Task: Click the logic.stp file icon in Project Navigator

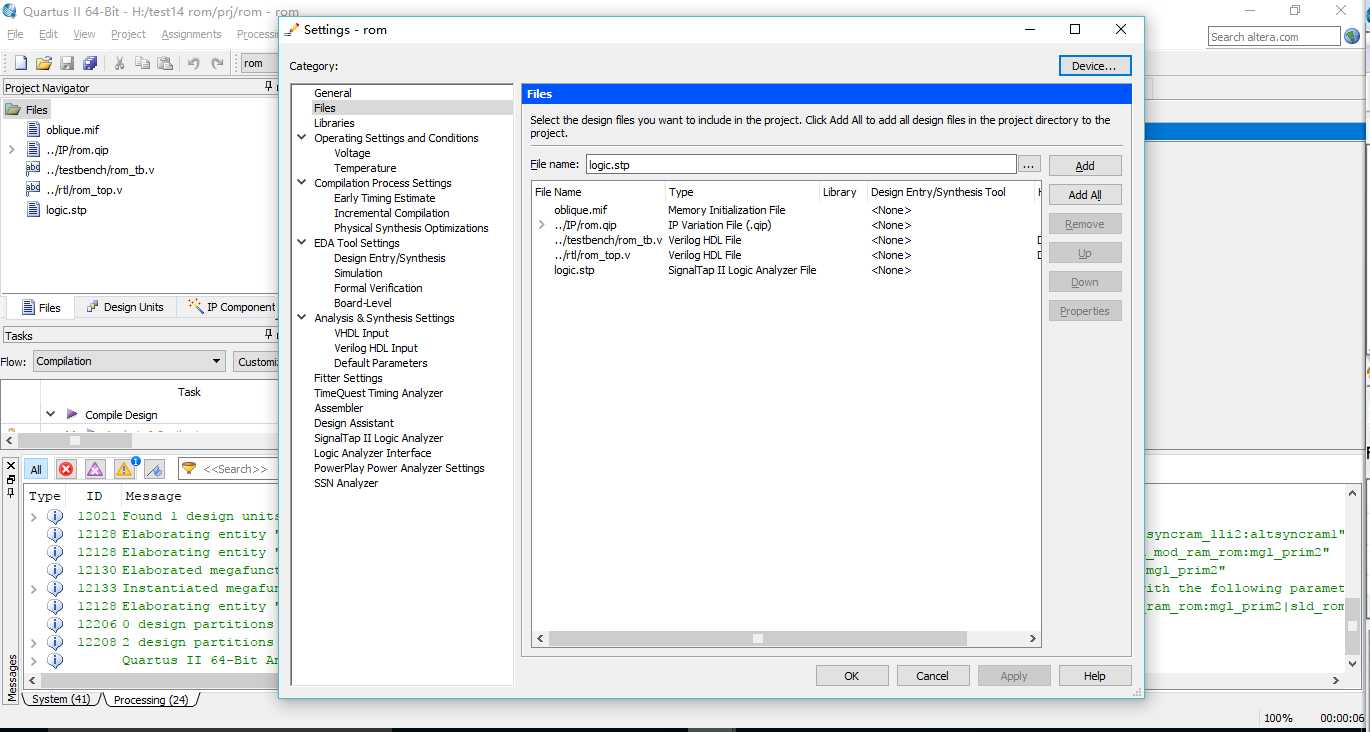Action: point(34,210)
